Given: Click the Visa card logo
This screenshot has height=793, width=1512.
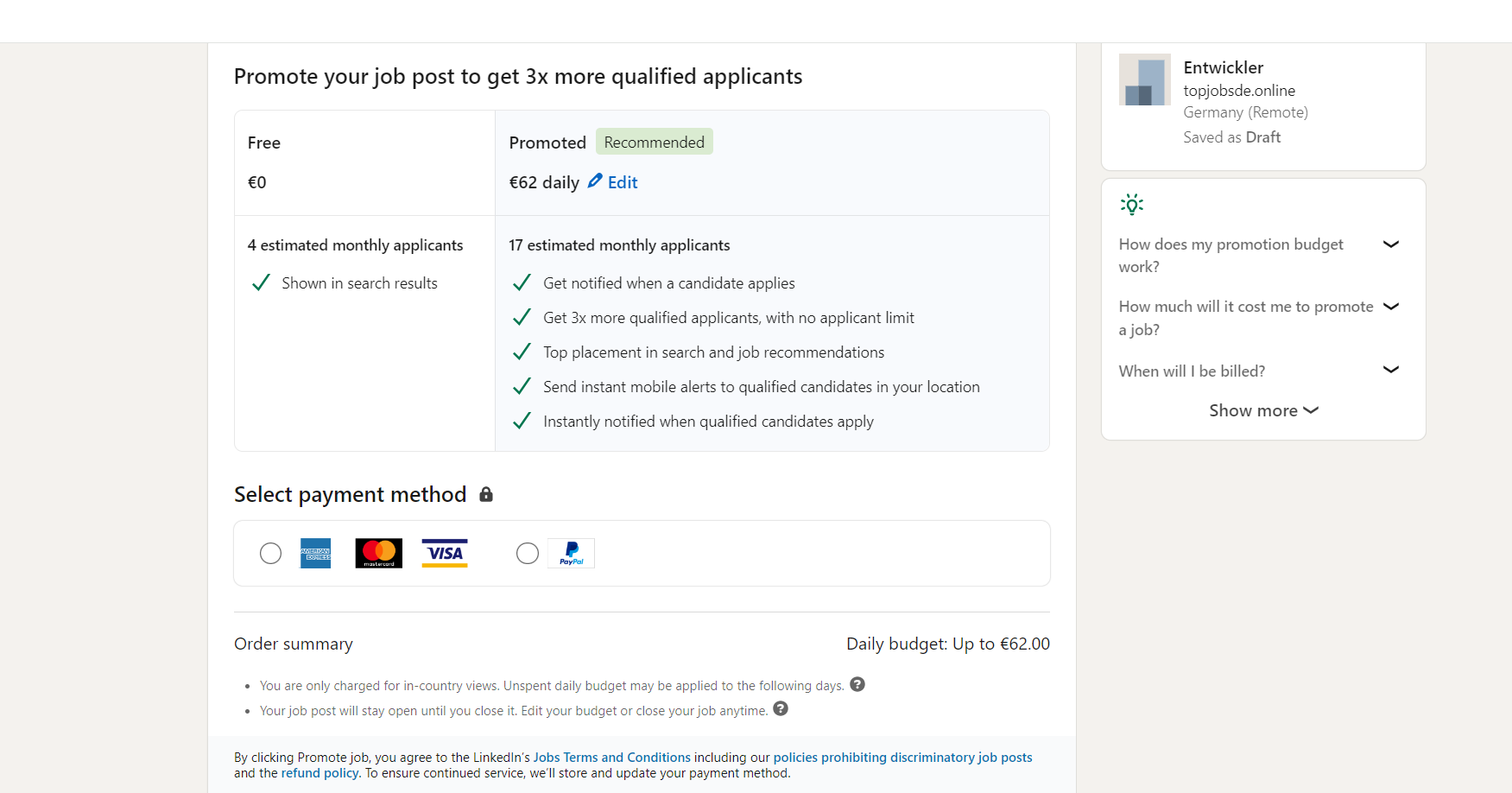Looking at the screenshot, I should (445, 553).
